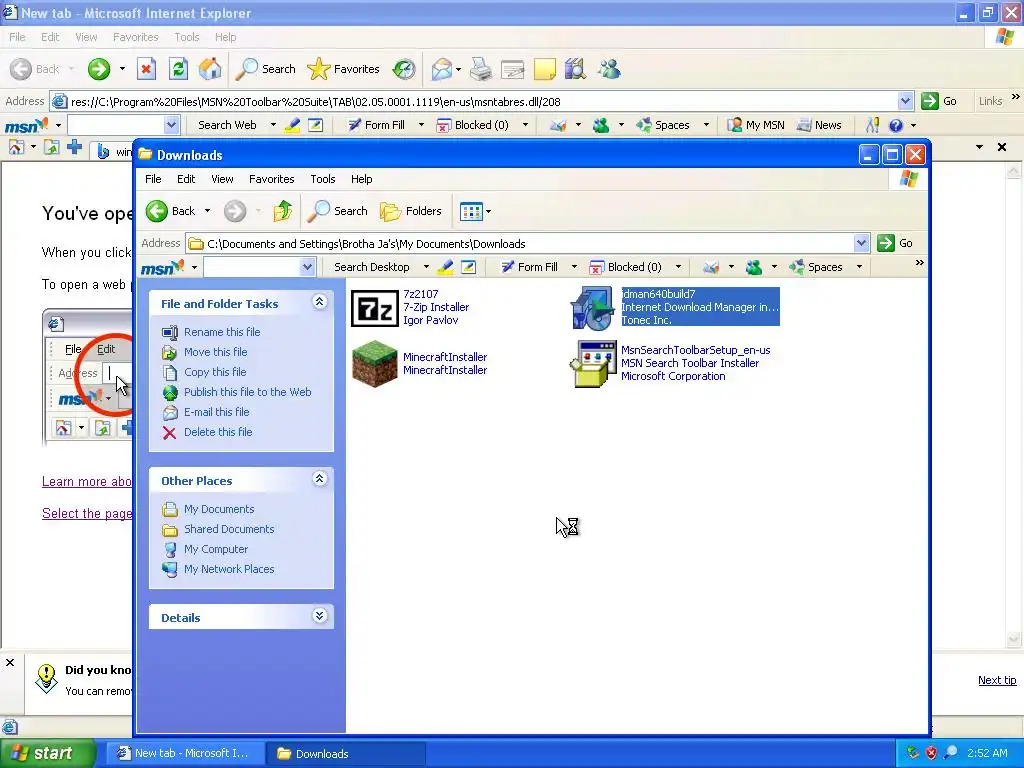Click Delete this file

tap(217, 432)
